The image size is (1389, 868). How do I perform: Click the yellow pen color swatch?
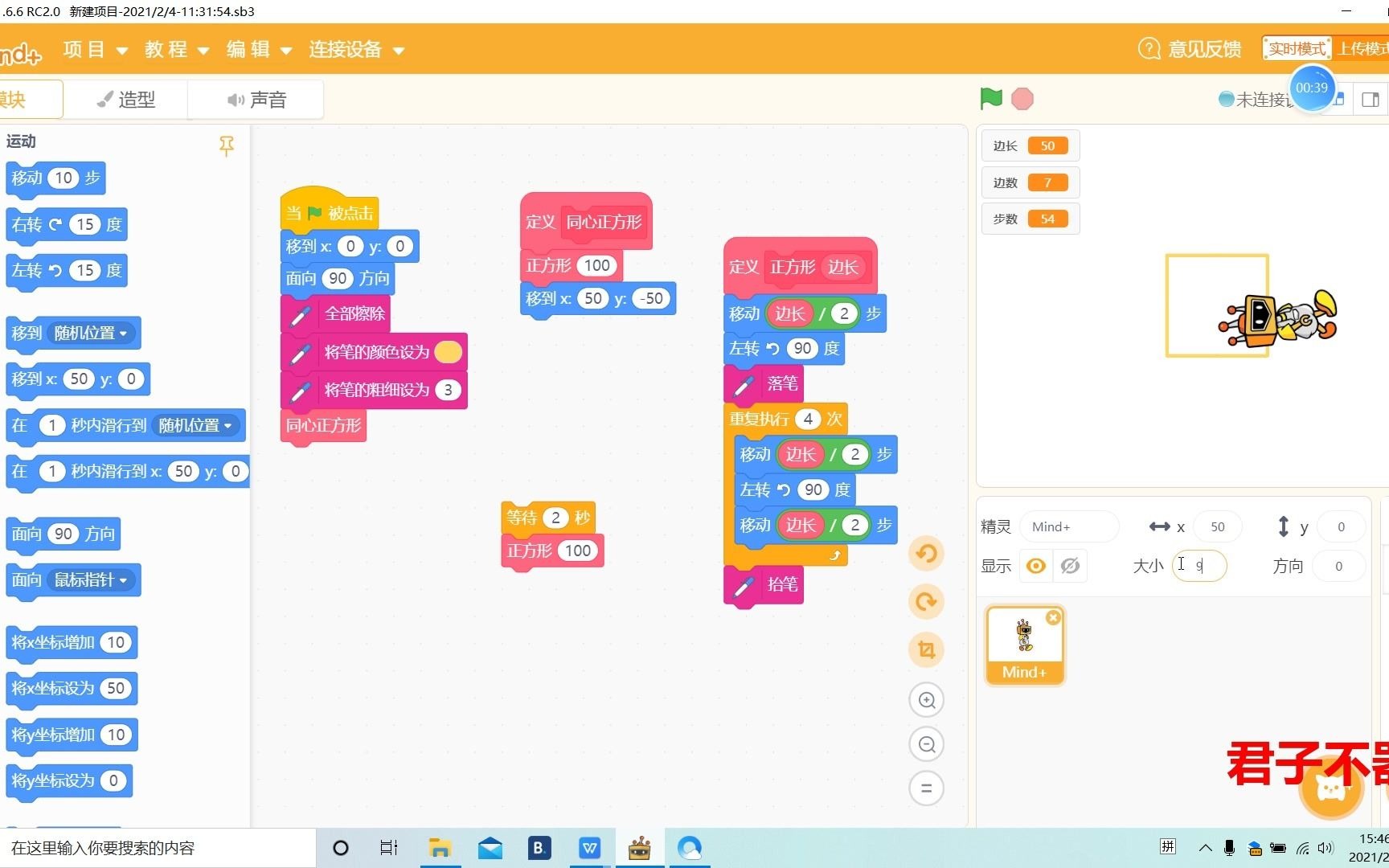448,351
